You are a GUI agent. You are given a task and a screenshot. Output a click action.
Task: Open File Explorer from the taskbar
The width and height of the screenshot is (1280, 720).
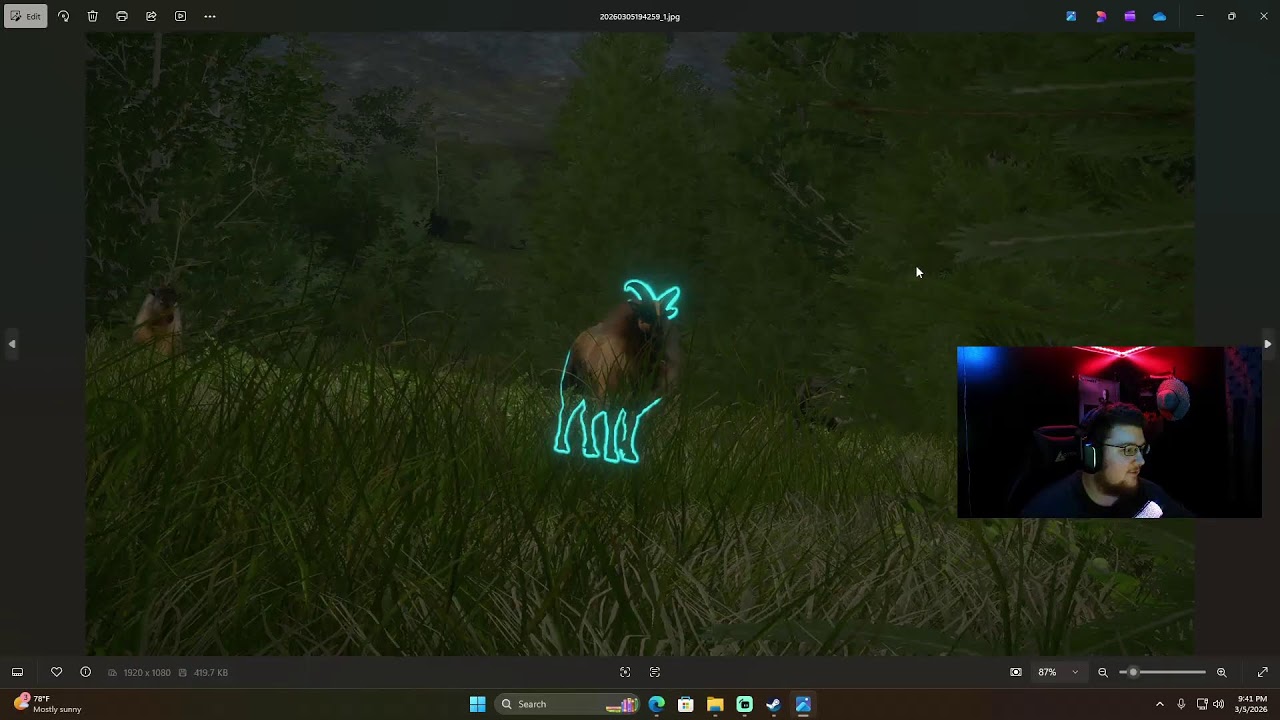[x=715, y=704]
